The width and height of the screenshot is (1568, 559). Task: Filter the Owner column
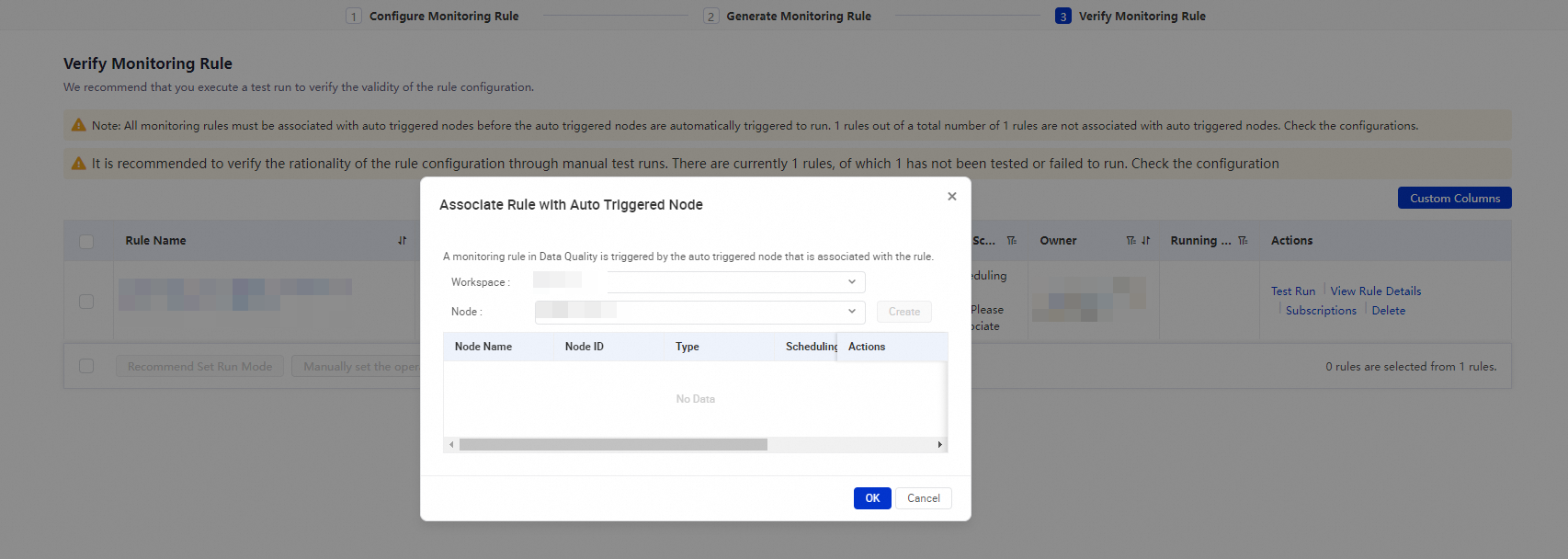1131,241
